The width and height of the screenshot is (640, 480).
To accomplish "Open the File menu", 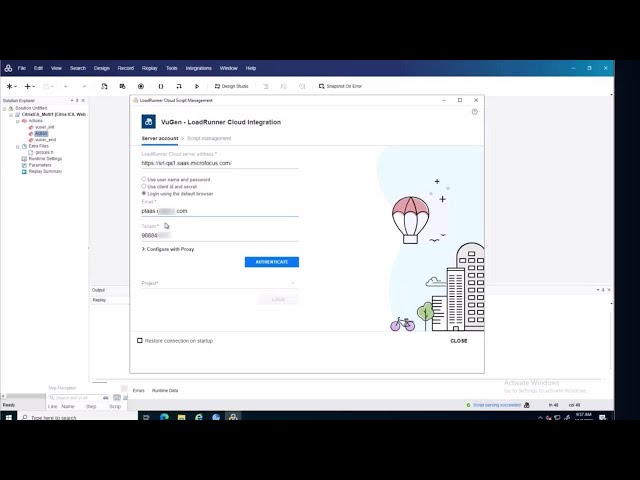I will click(22, 68).
